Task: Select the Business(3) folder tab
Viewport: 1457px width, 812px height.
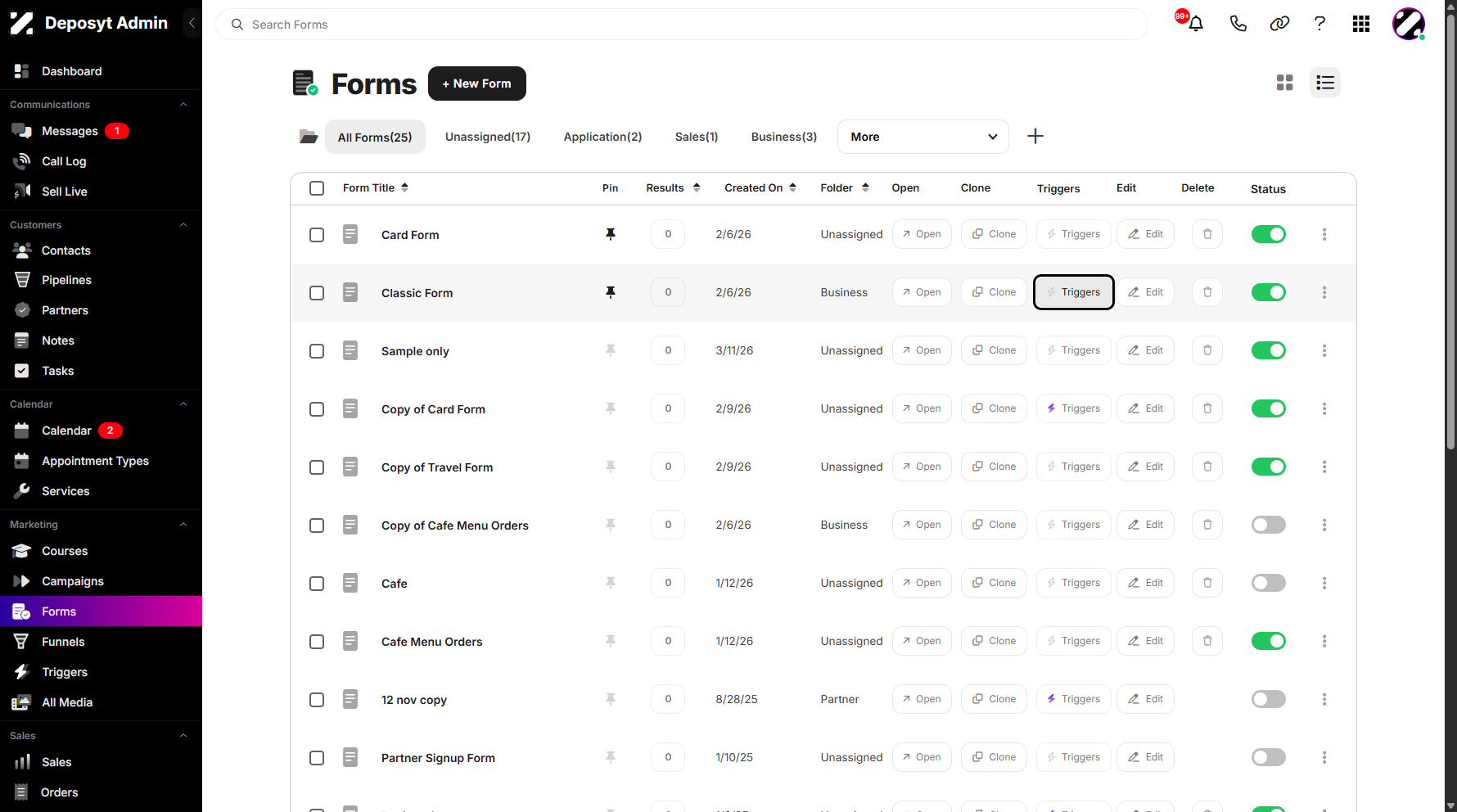Action: point(784,137)
